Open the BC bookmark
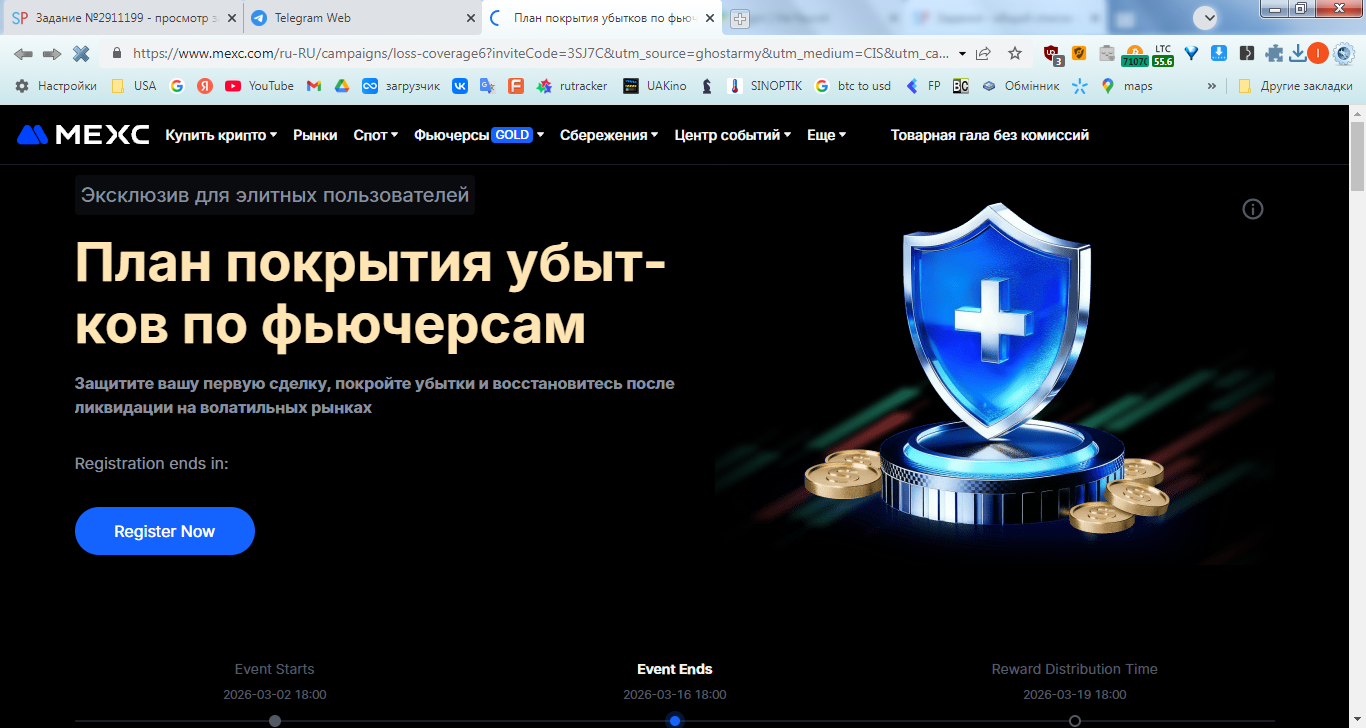Image resolution: width=1366 pixels, height=728 pixels. (961, 86)
